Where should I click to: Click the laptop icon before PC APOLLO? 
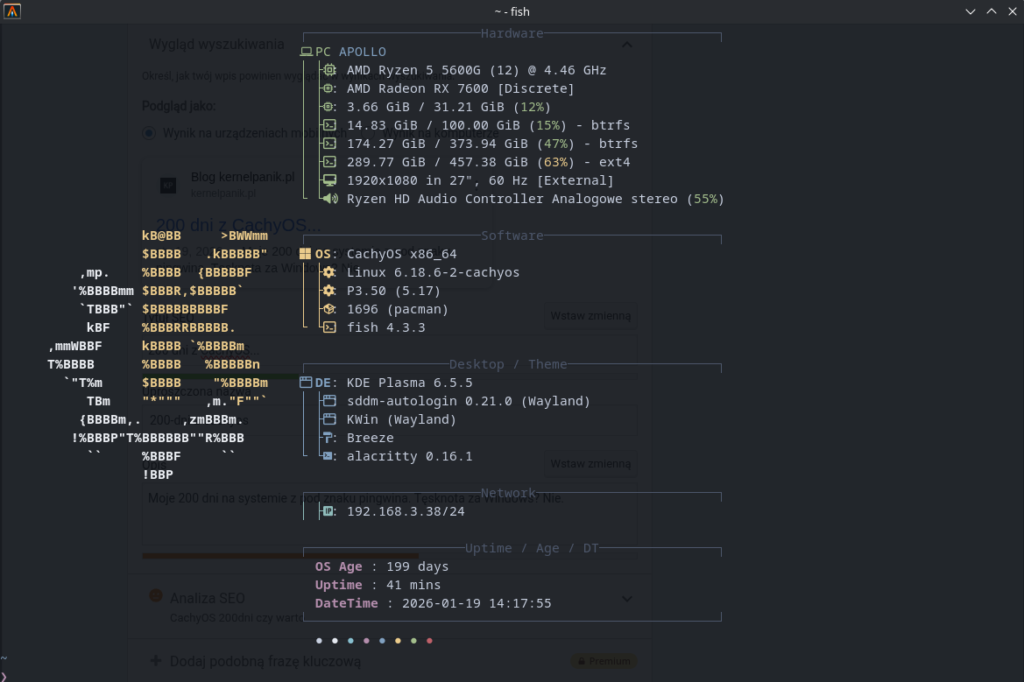tap(306, 51)
